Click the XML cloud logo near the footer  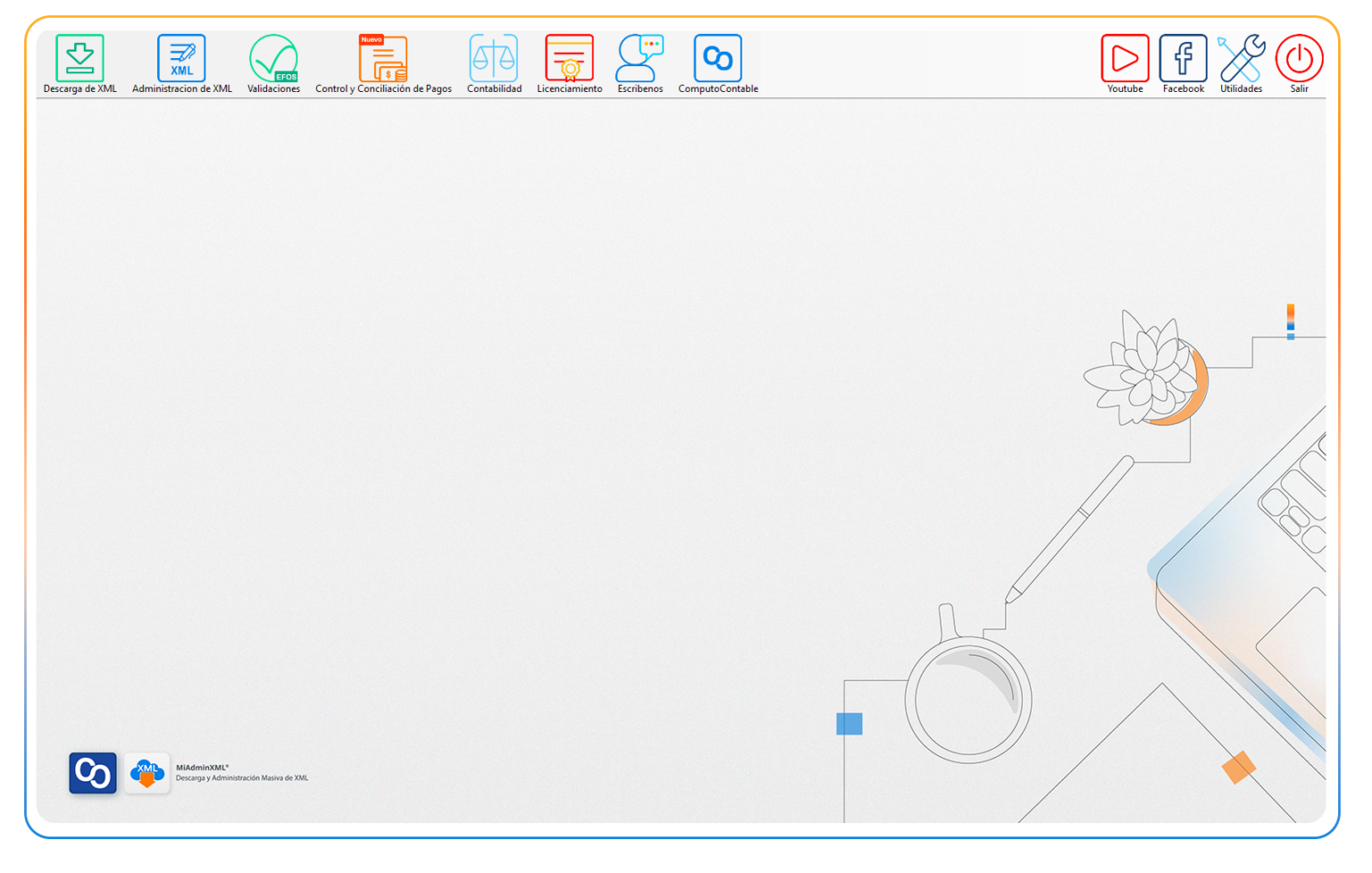146,773
